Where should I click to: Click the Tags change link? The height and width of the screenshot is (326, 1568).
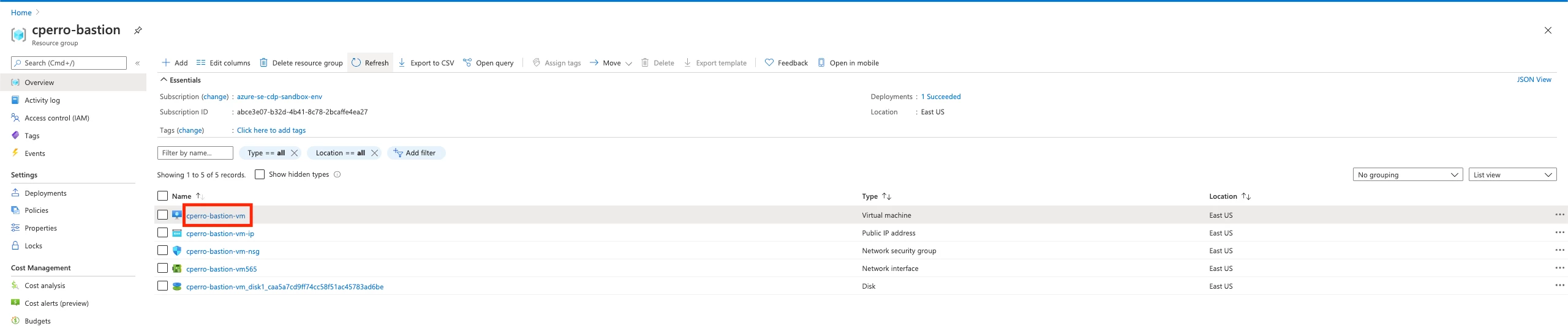pos(190,130)
